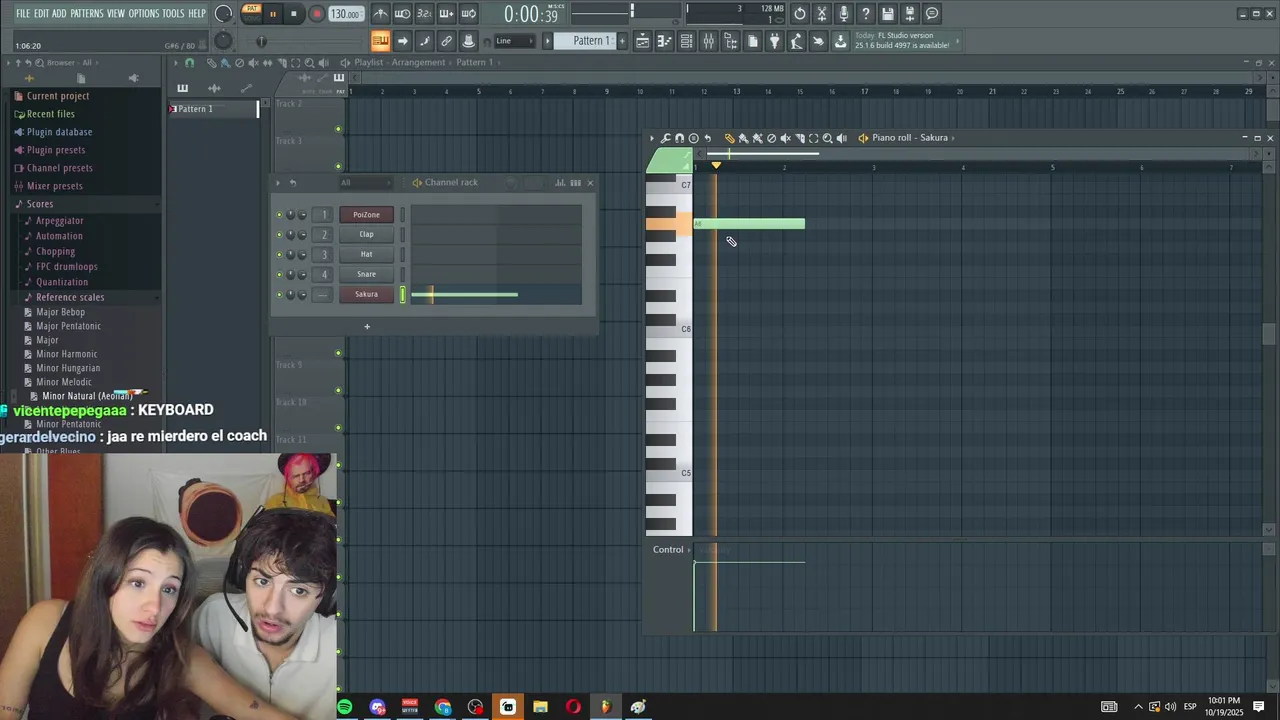Select the Sakura channel button
This screenshot has height=720, width=1280.
366,294
